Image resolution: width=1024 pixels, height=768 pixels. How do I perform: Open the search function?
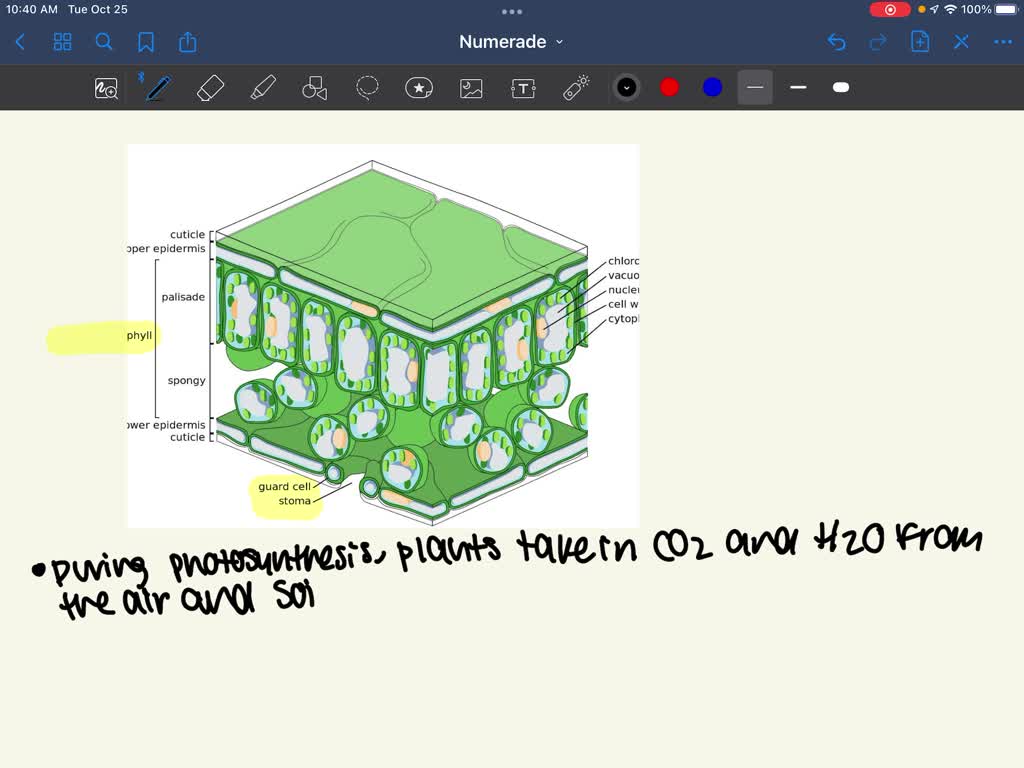pyautogui.click(x=104, y=42)
